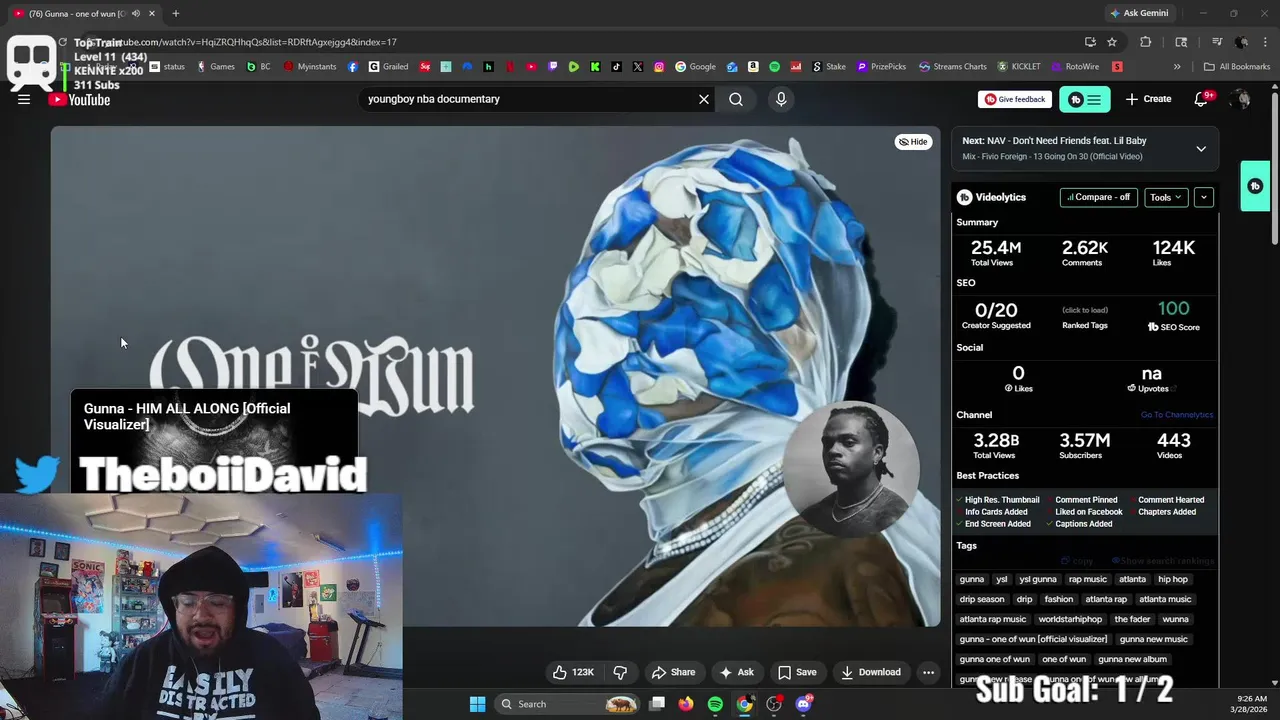Open YouTube notifications bell
This screenshot has width=1280, height=720.
(1203, 99)
